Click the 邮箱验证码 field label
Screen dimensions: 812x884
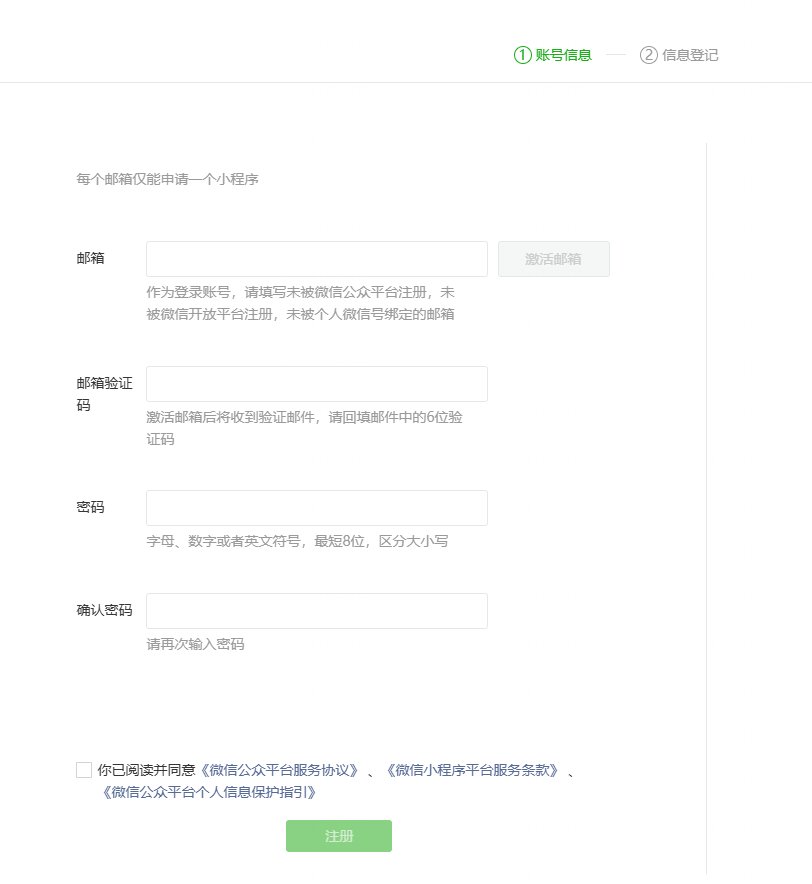104,394
